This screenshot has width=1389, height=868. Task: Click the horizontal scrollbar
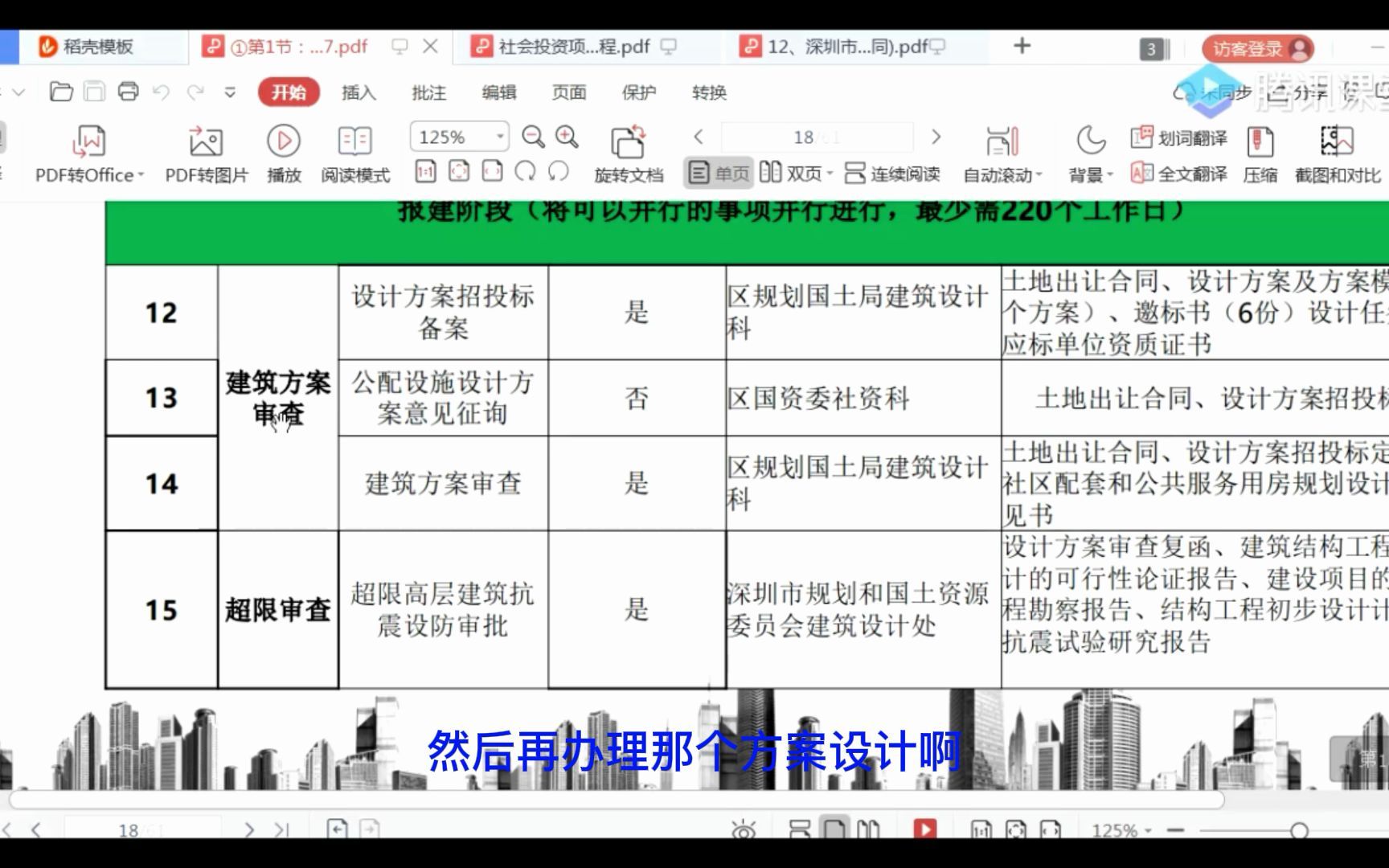(x=616, y=800)
